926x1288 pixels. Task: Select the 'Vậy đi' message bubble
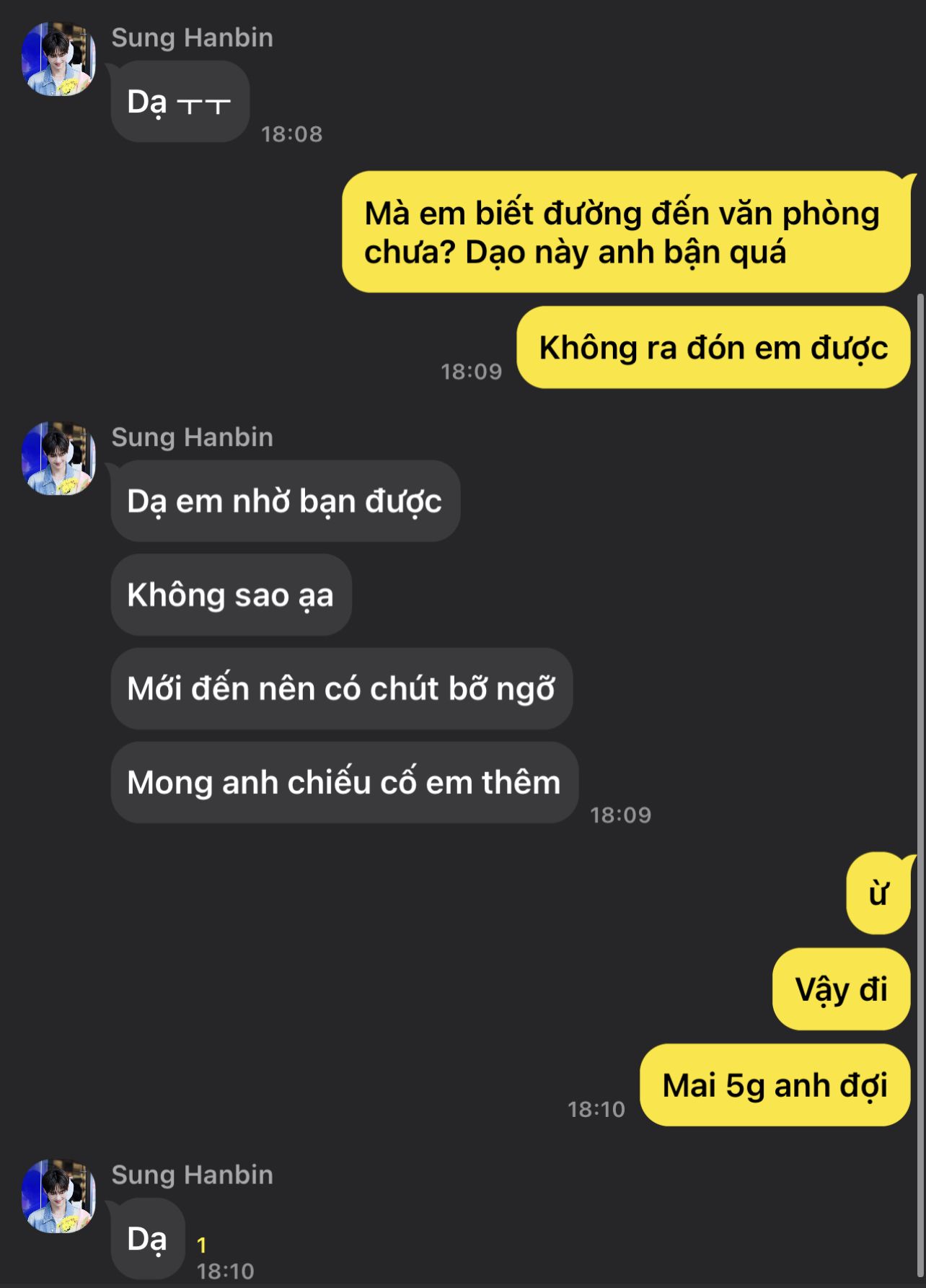point(842,989)
